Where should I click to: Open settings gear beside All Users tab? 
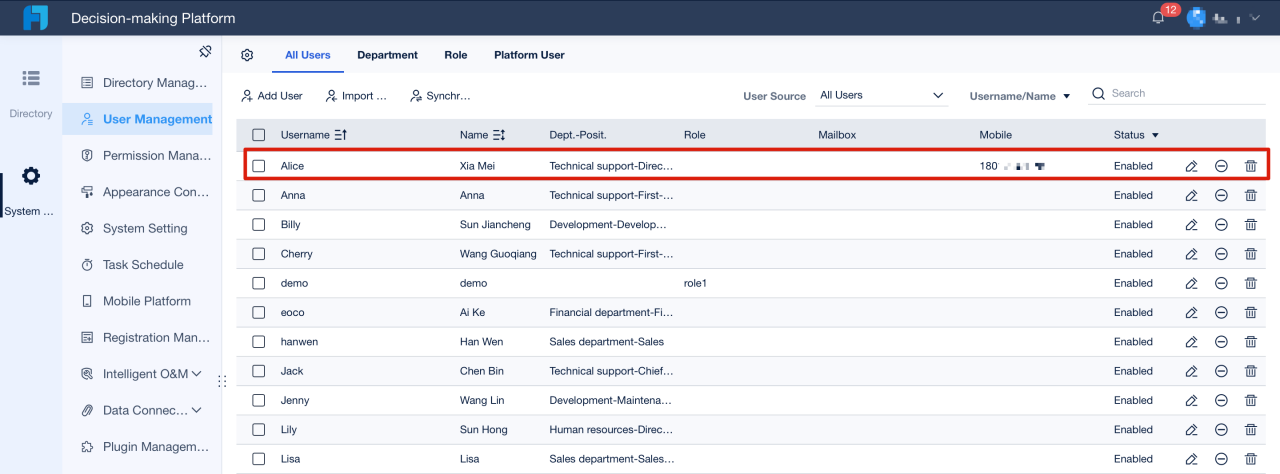point(247,55)
